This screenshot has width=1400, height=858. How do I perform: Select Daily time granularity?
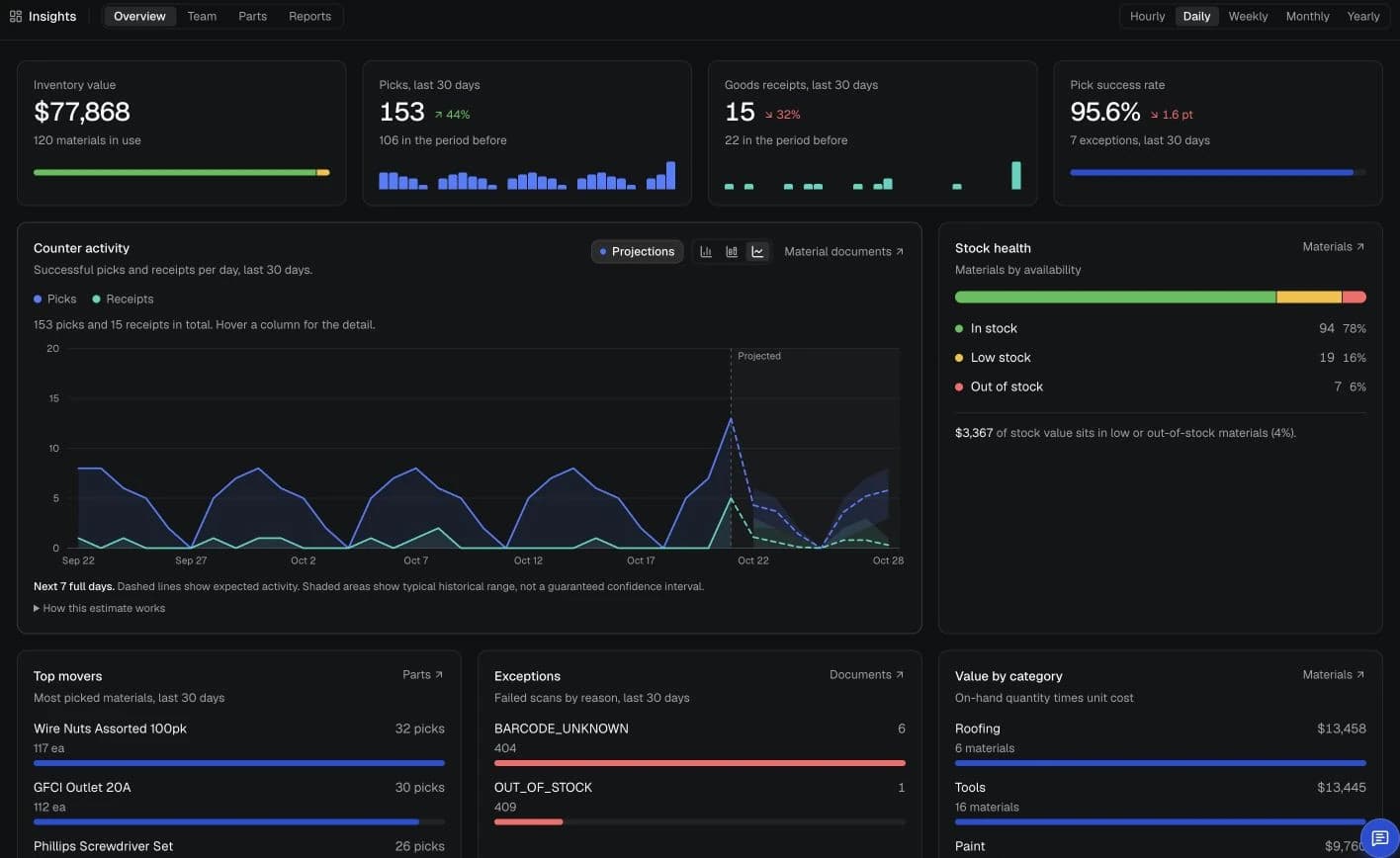click(1196, 17)
